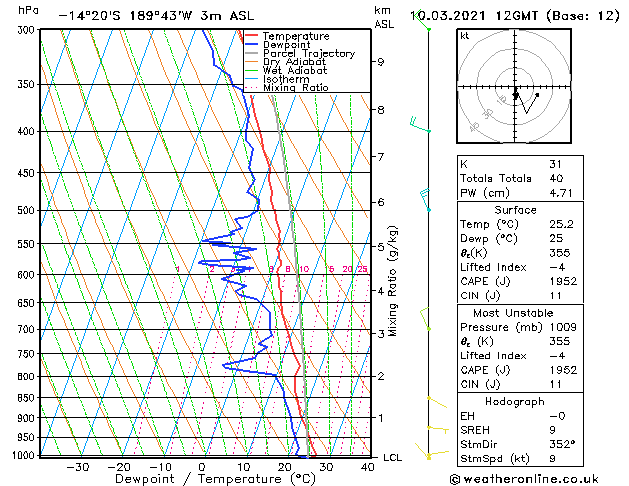
Task: Click the weatheronline.co.uk link
Action: click(524, 479)
